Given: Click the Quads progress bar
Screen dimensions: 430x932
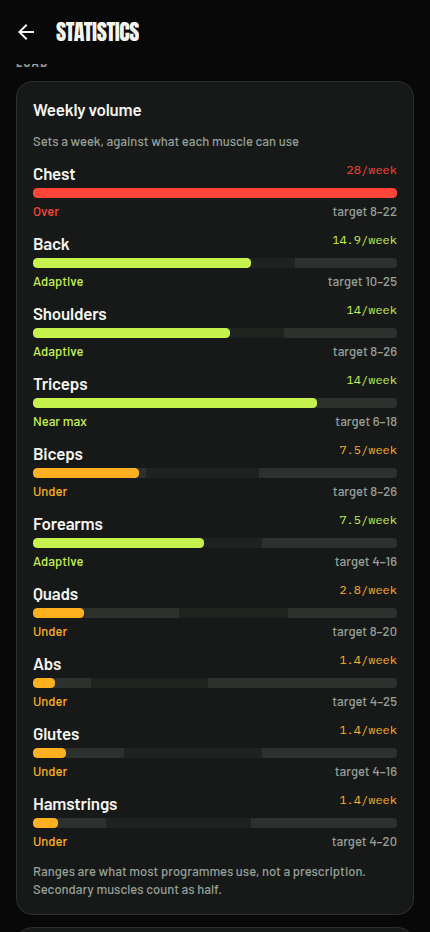Looking at the screenshot, I should click(215, 613).
